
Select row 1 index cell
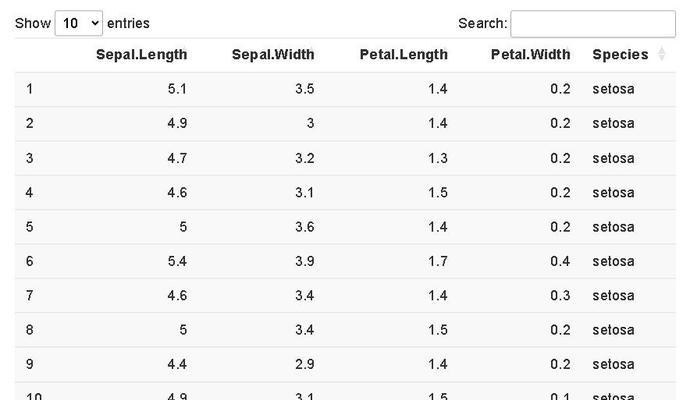(29, 89)
